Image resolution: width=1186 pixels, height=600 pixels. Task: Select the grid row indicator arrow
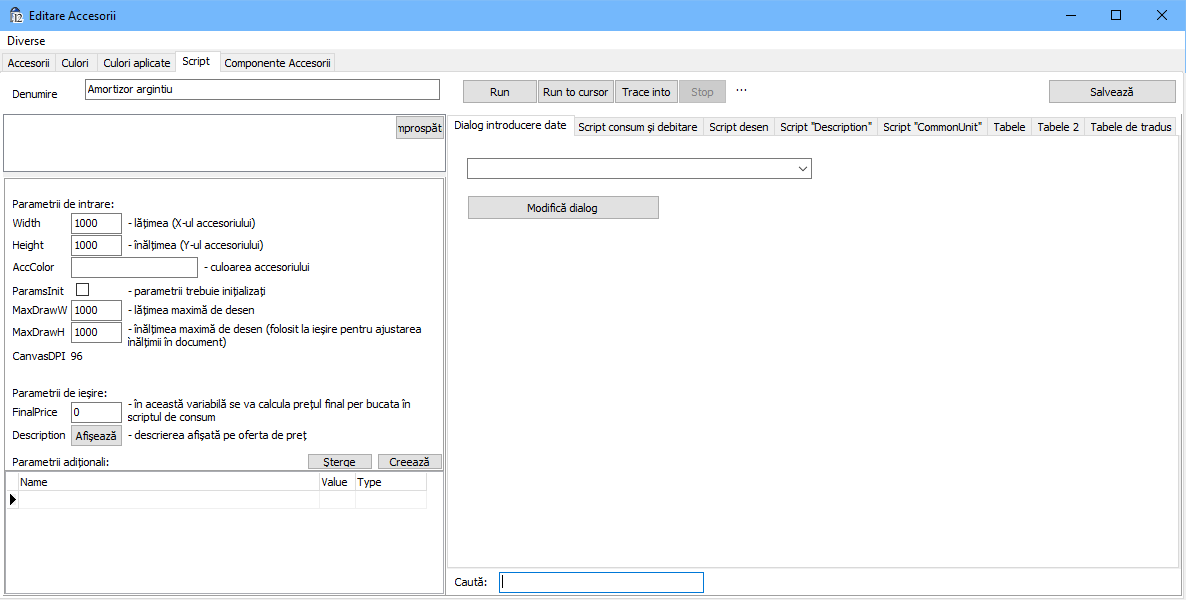(12, 499)
